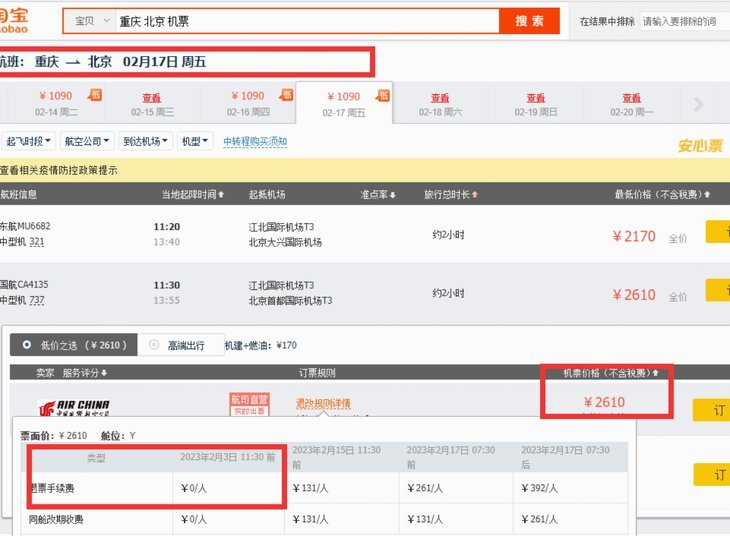Click the 低 low-price badge on 02-14
Viewport: 730px width, 536px height.
[95, 95]
